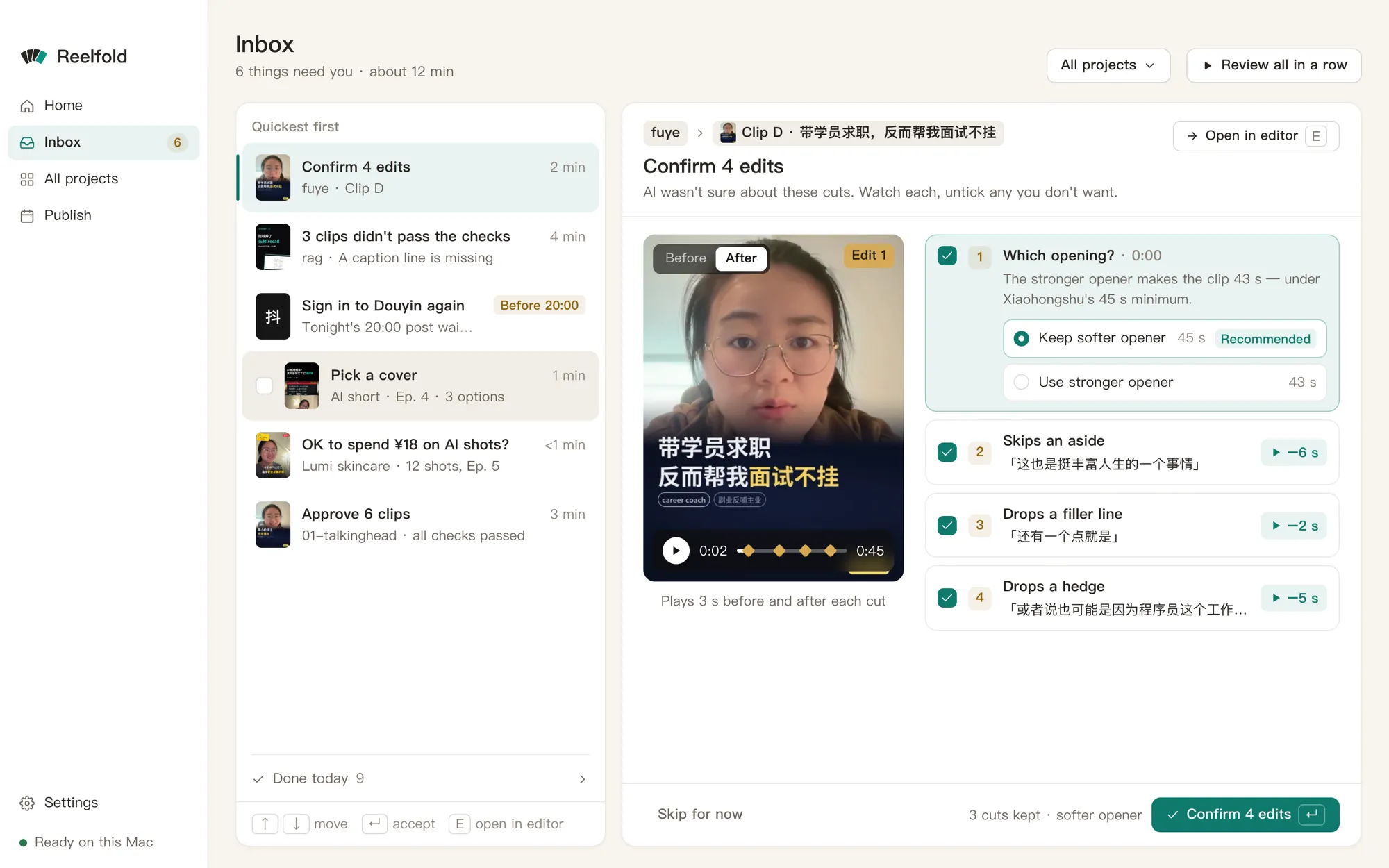The width and height of the screenshot is (1389, 868).
Task: Open 'OK to spend ¥18 on AI shots?' item
Action: click(420, 456)
